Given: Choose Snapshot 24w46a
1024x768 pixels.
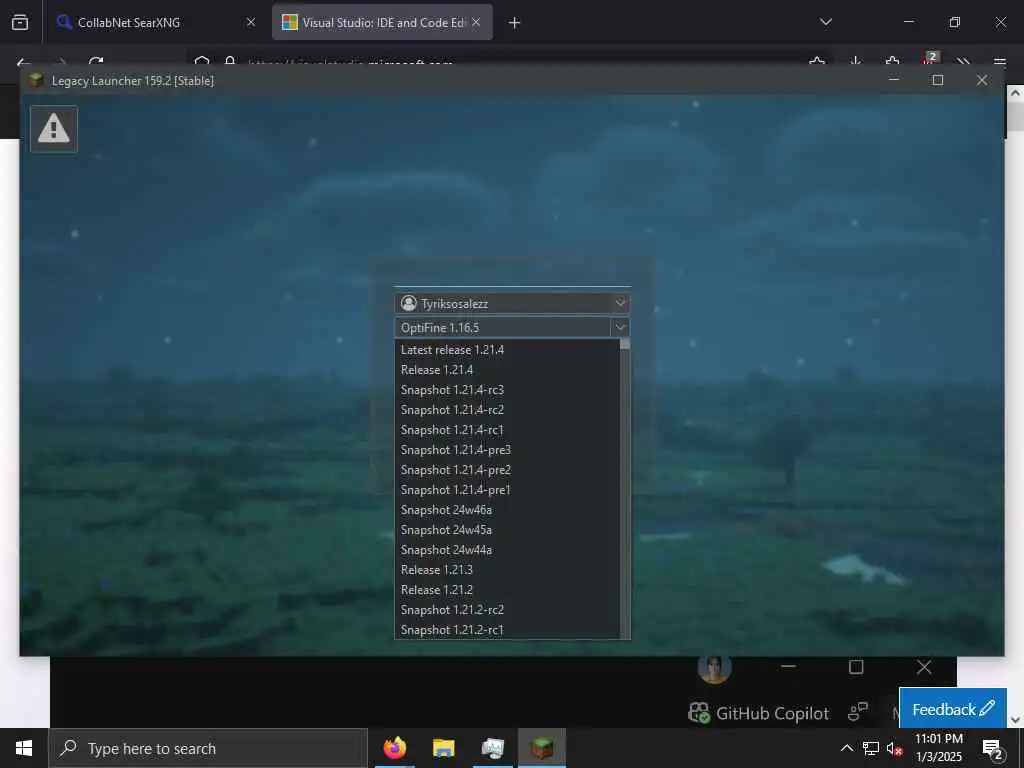Looking at the screenshot, I should (507, 510).
